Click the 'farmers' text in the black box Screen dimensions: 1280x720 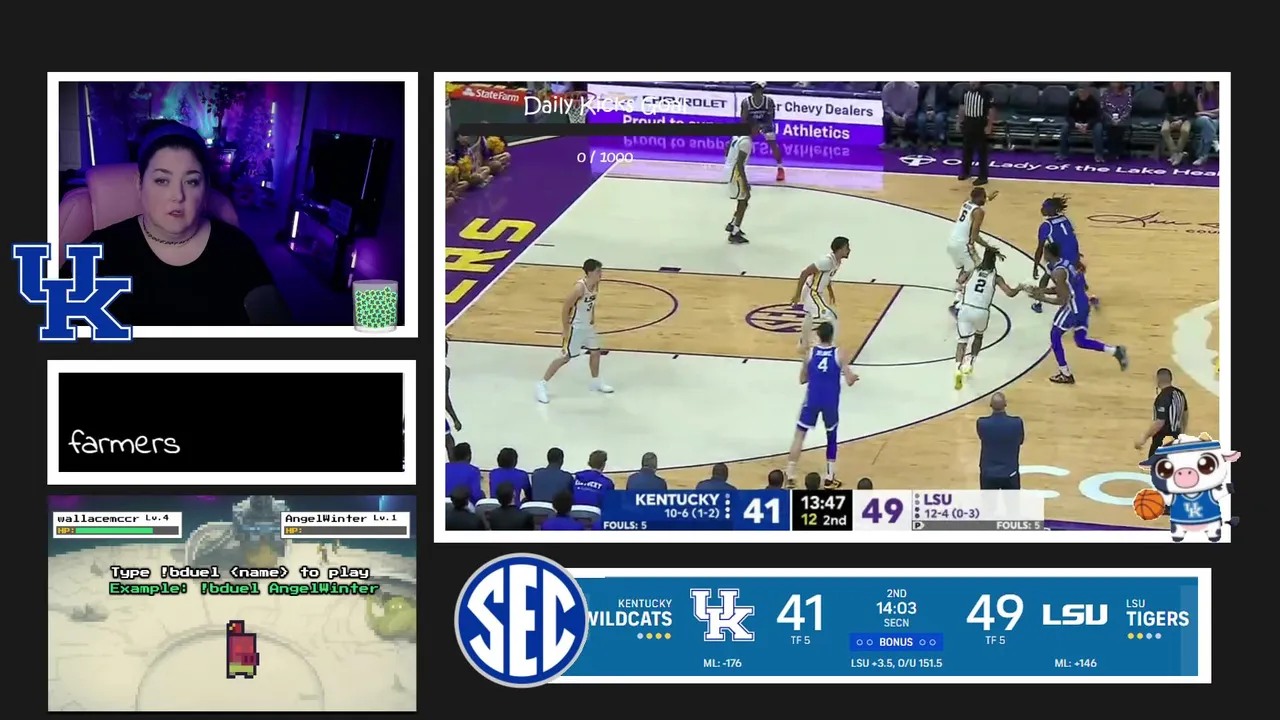pos(124,443)
